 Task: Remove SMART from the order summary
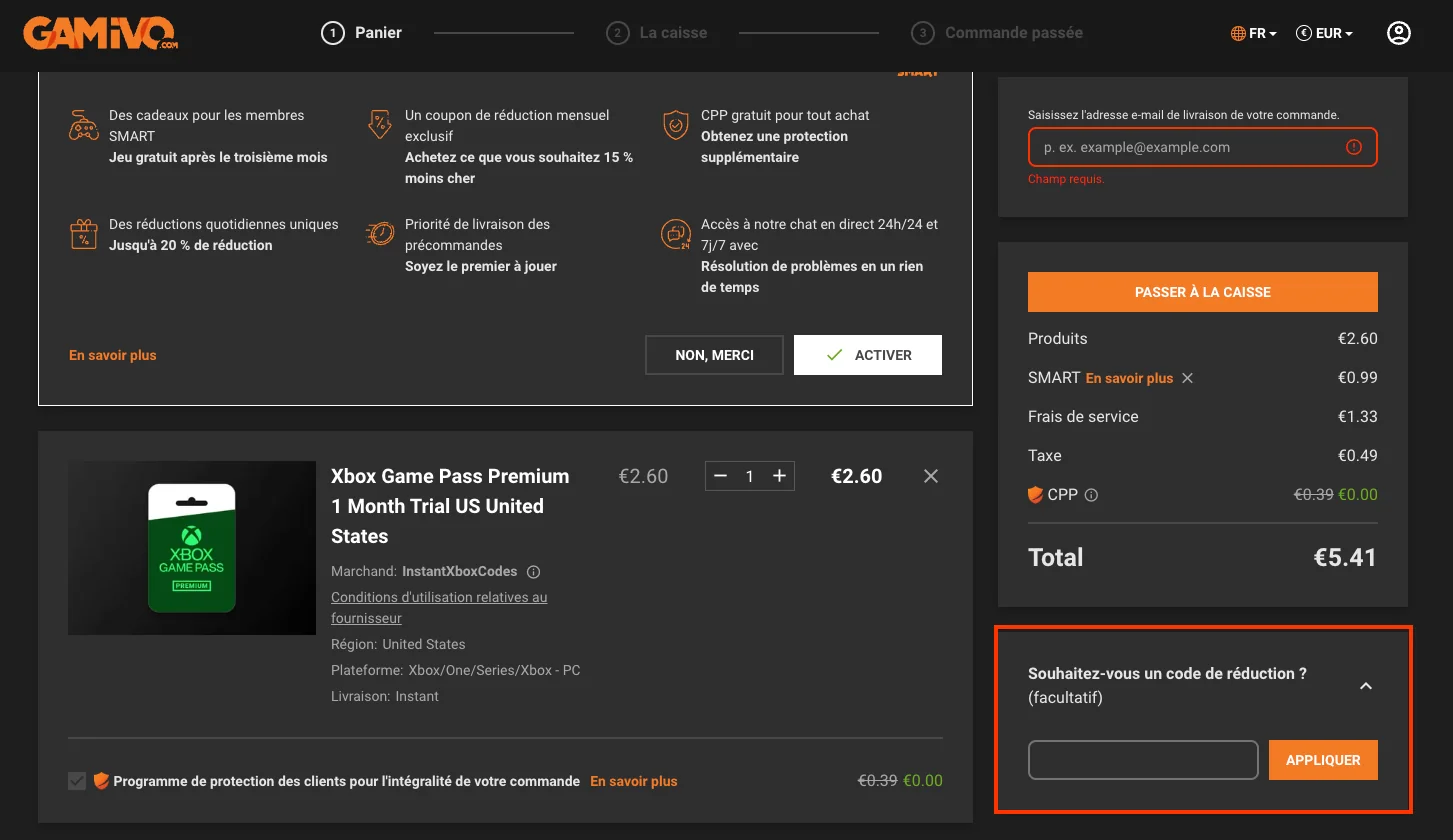click(x=1187, y=378)
